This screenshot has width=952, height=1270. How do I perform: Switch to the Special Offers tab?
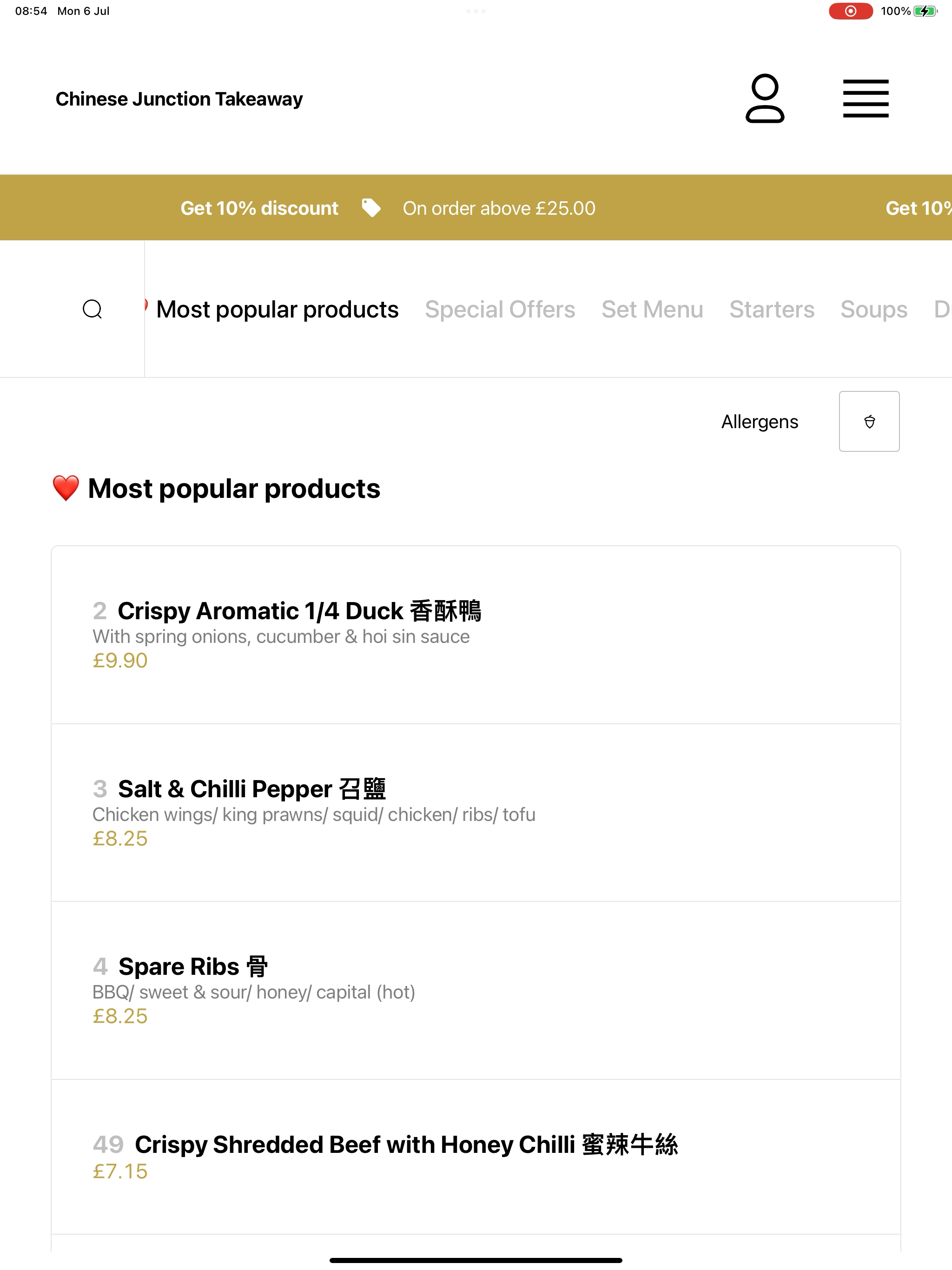pyautogui.click(x=500, y=310)
